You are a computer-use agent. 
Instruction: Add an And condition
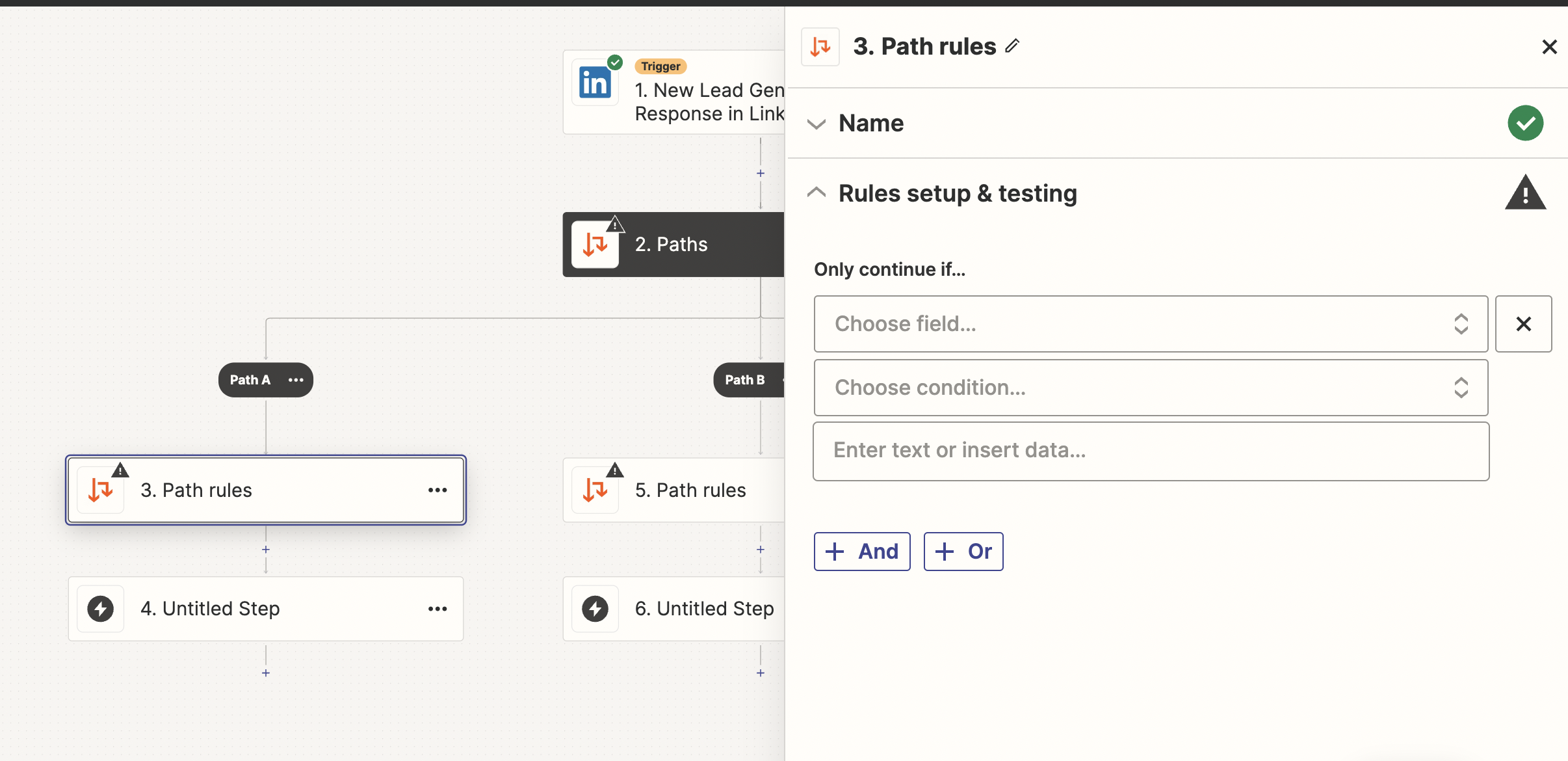(861, 551)
